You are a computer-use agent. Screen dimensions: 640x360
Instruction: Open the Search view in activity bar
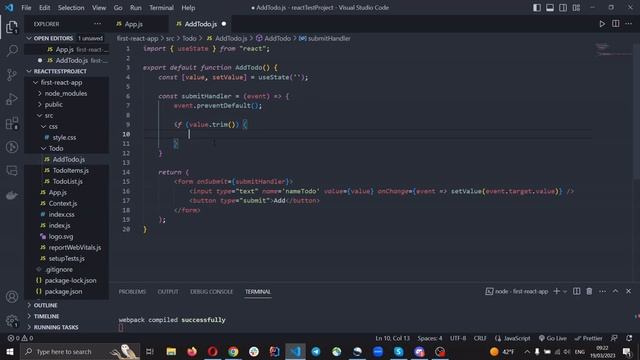(12, 51)
